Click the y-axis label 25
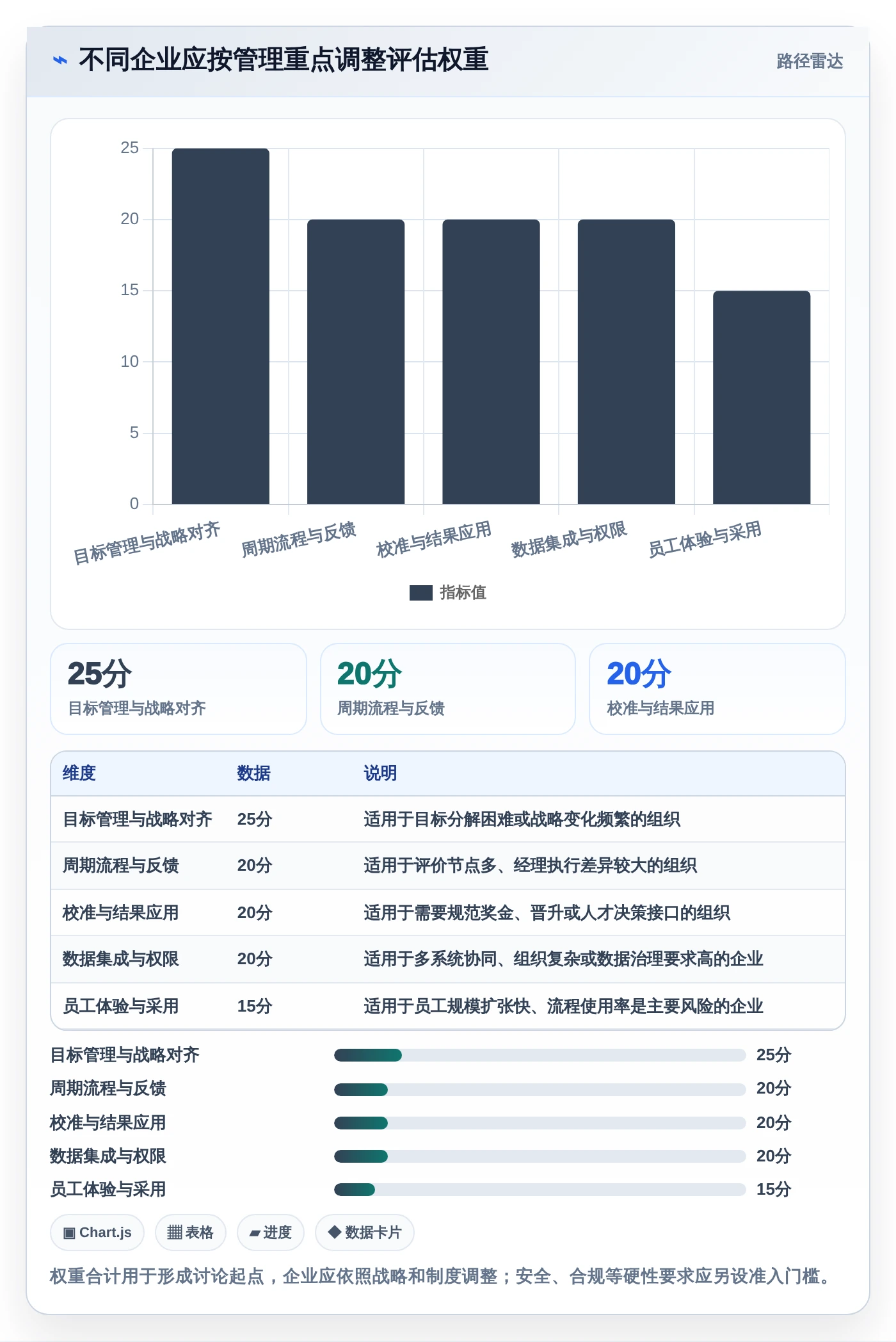This screenshot has height=1342, width=896. pos(129,148)
